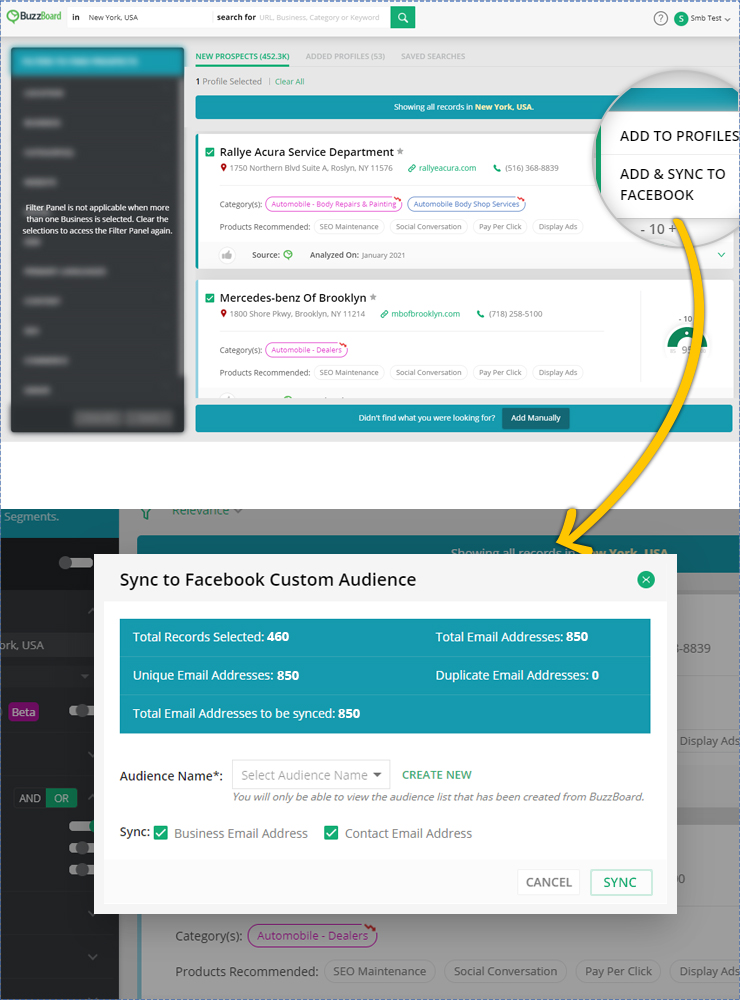The image size is (740, 1000).
Task: Open the help question mark icon
Action: click(x=660, y=18)
